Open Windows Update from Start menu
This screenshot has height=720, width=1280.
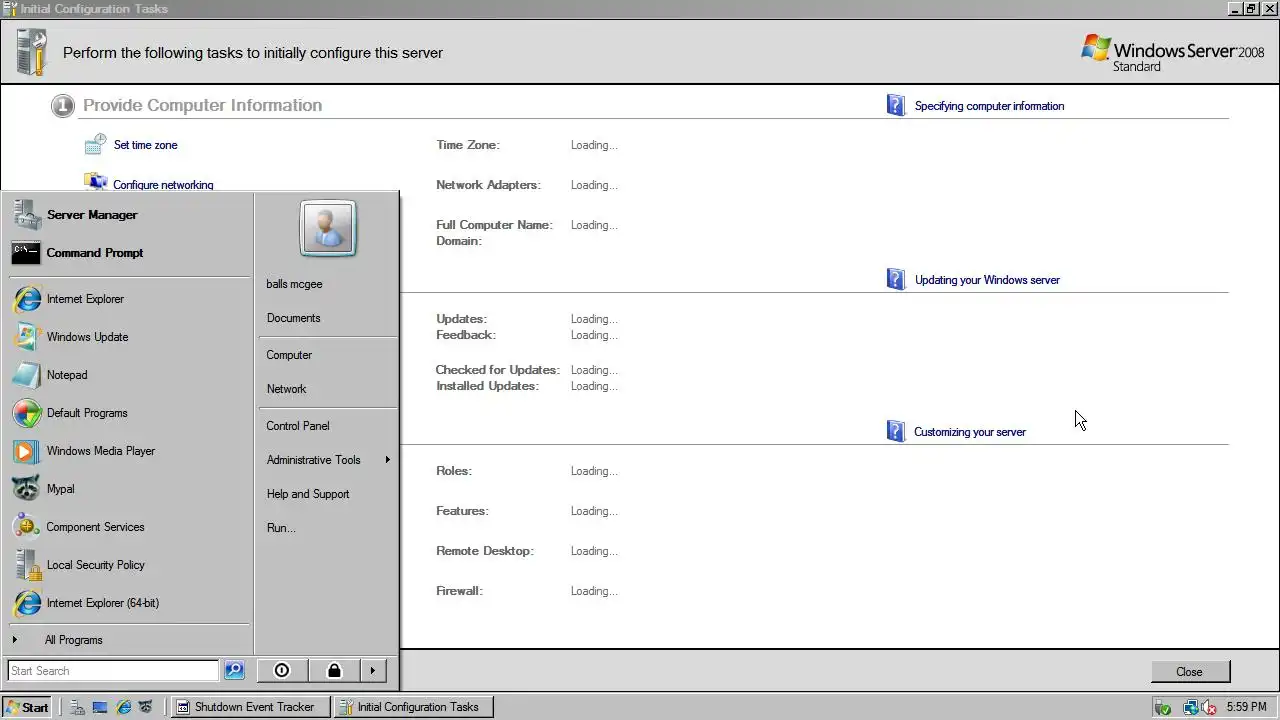pos(128,337)
